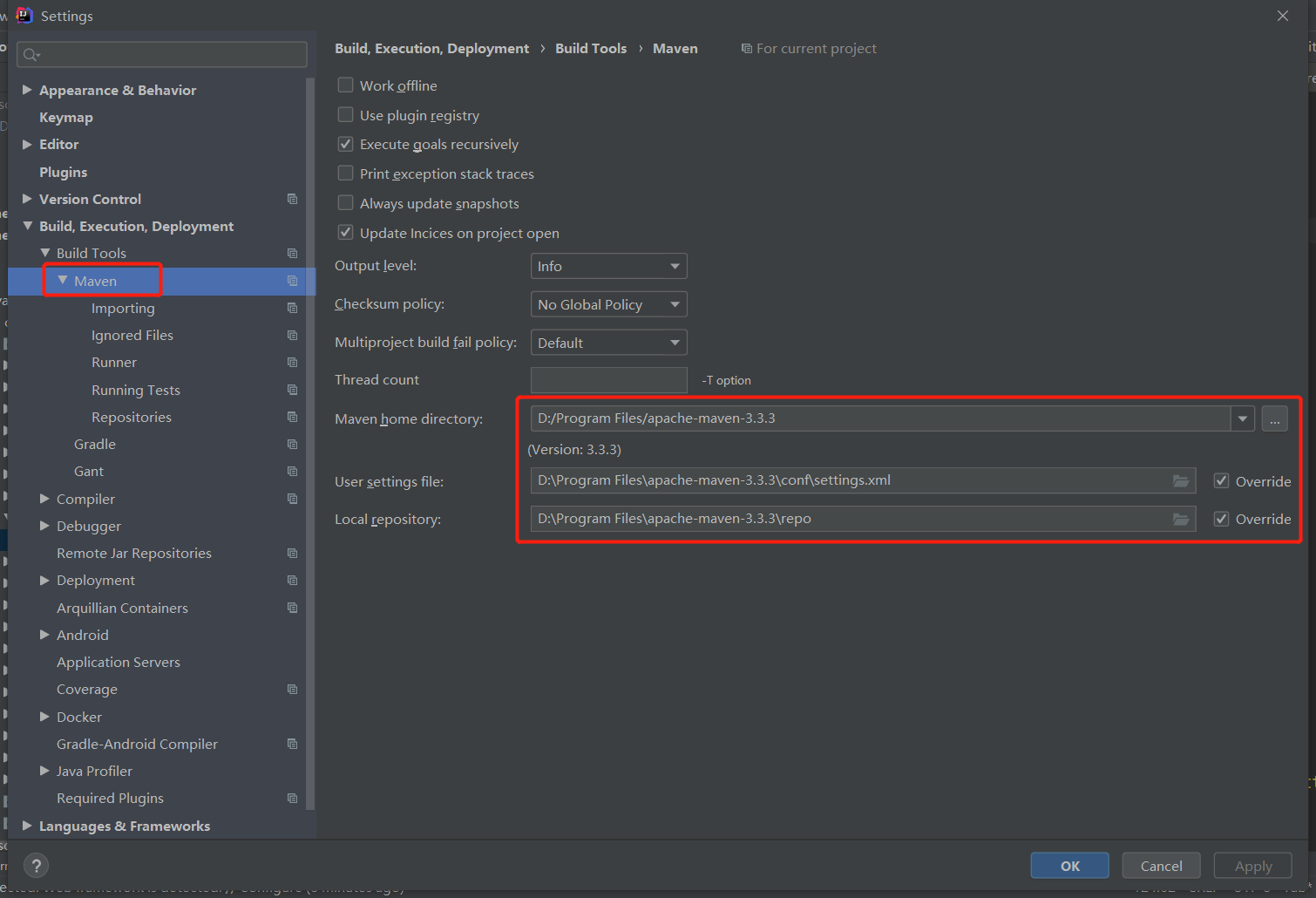Enable Always update snapshots checkbox
1316x898 pixels.
345,202
